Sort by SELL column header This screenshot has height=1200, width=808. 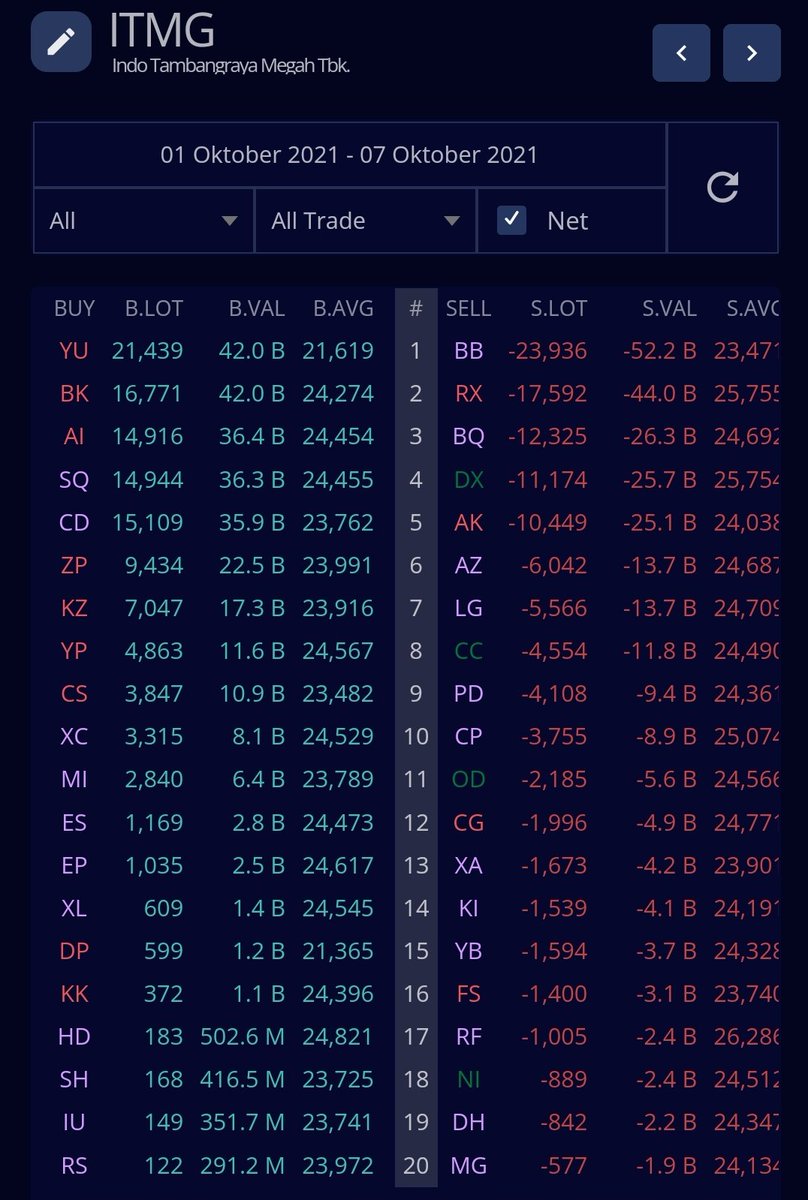pos(468,309)
